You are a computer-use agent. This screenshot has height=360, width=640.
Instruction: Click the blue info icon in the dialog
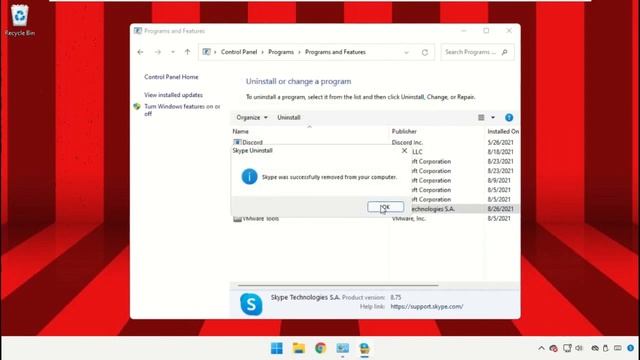tap(249, 177)
